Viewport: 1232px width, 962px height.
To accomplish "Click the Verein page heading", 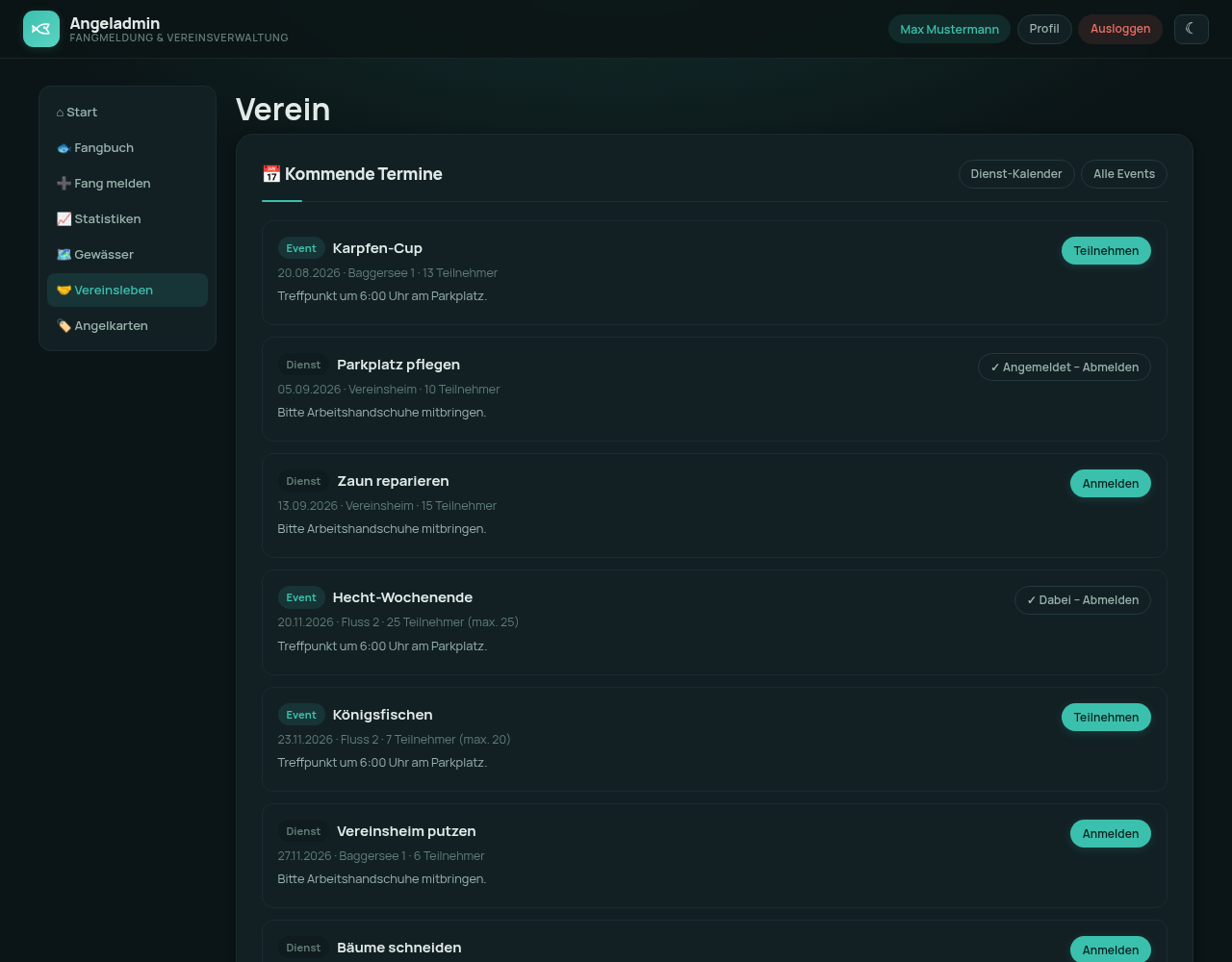I will point(283,110).
